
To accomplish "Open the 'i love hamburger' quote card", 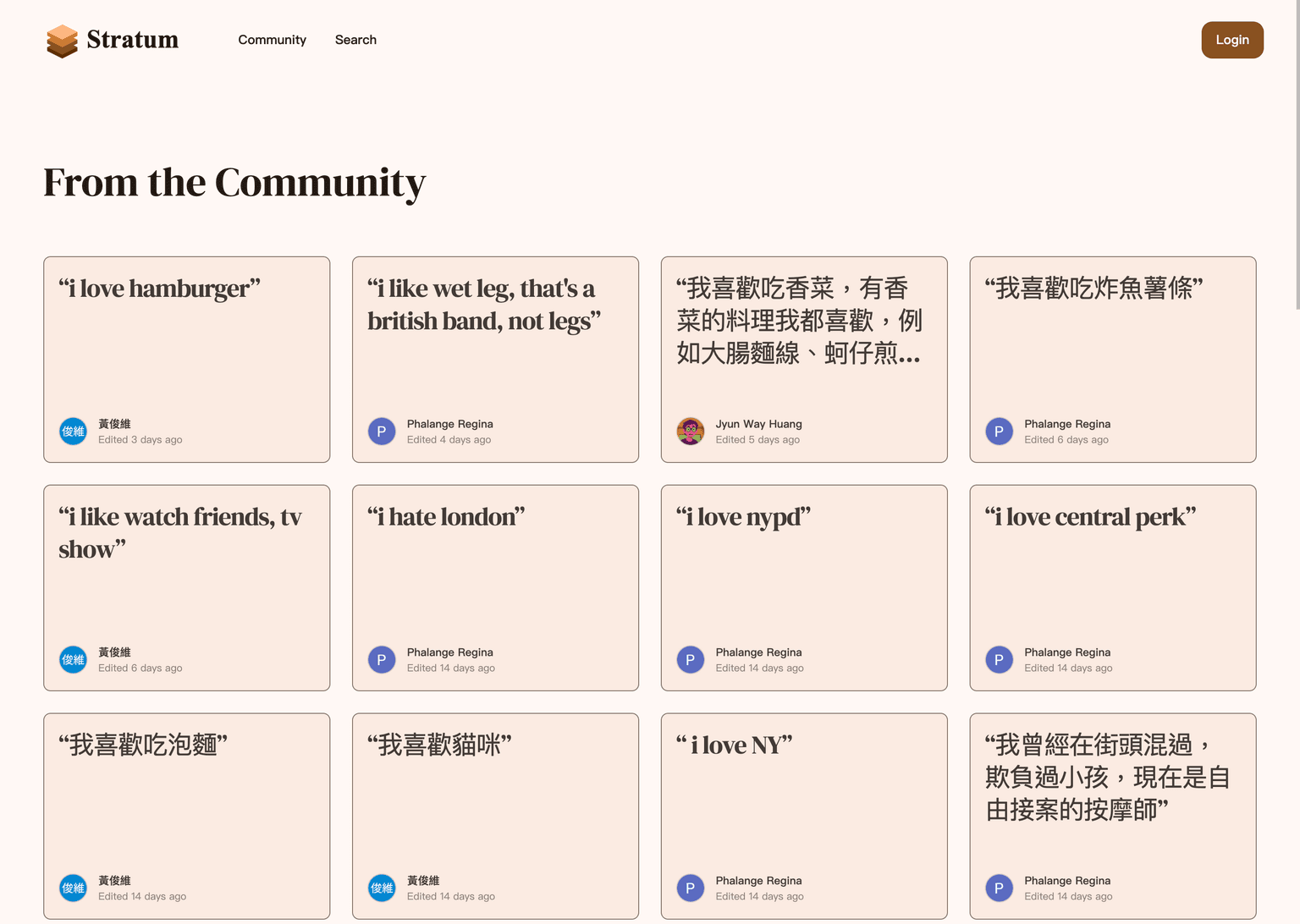I will [x=186, y=360].
